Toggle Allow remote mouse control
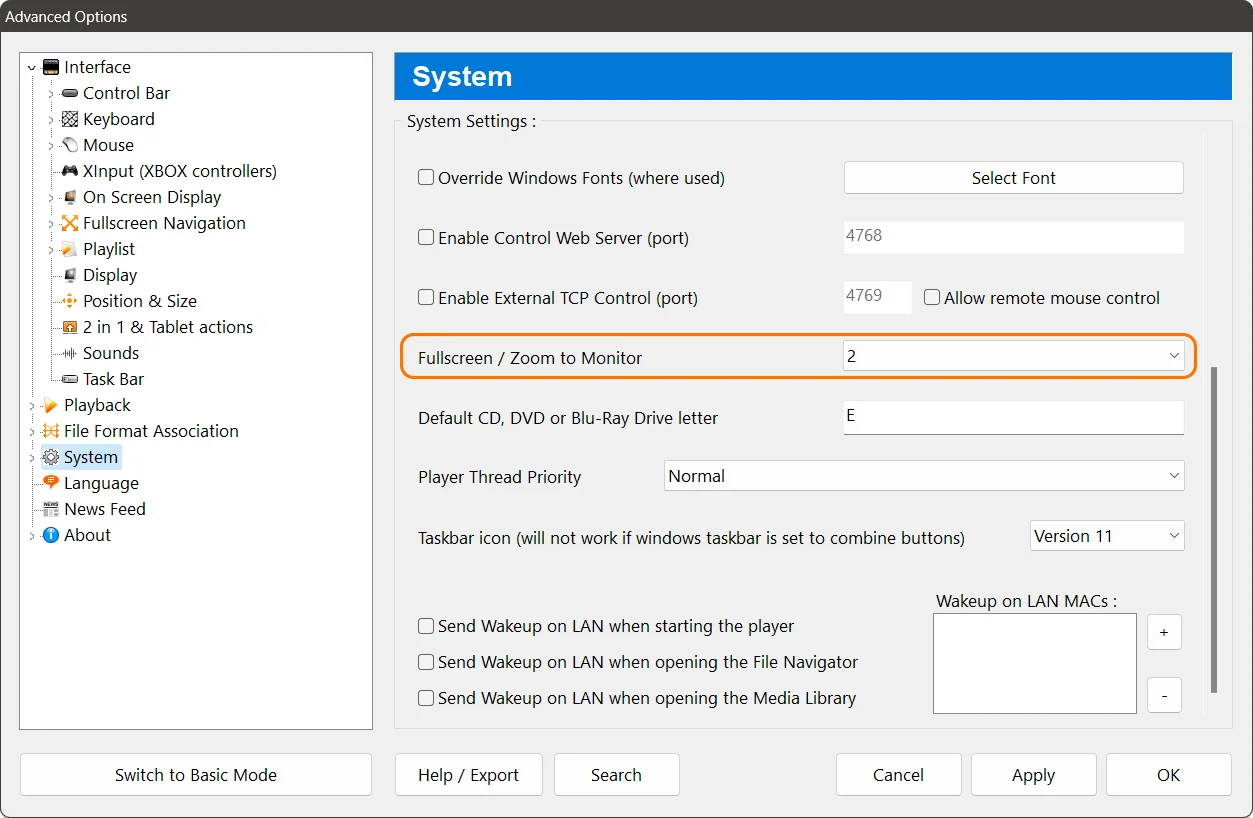 point(932,298)
